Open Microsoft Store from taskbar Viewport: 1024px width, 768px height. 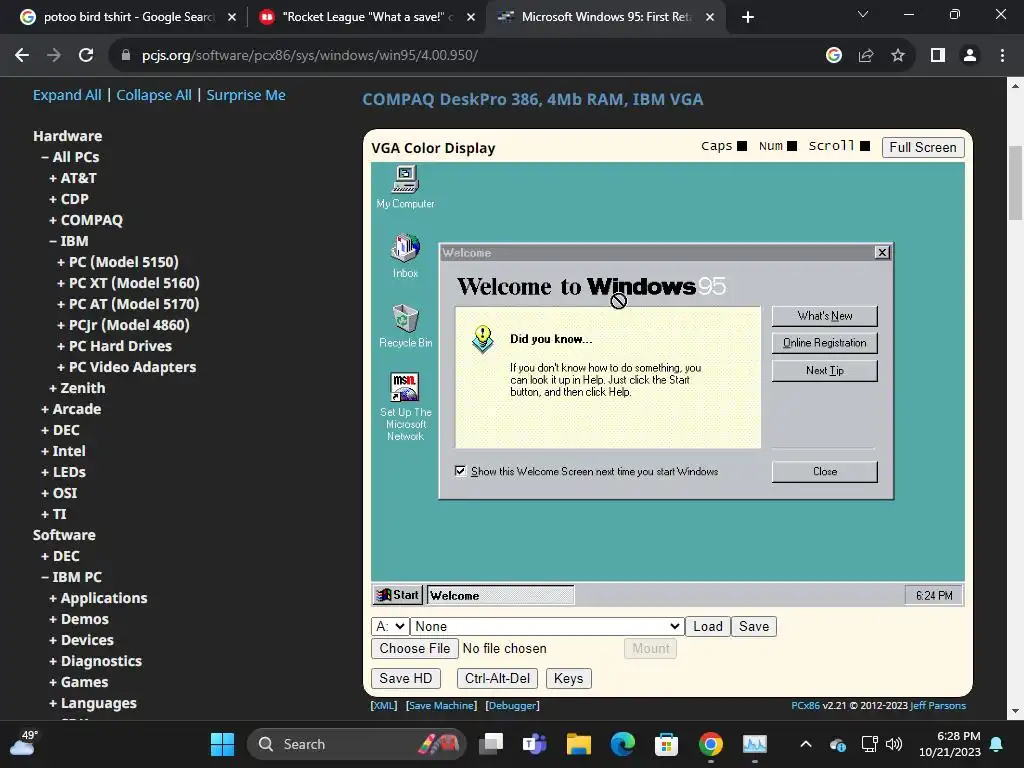666,744
